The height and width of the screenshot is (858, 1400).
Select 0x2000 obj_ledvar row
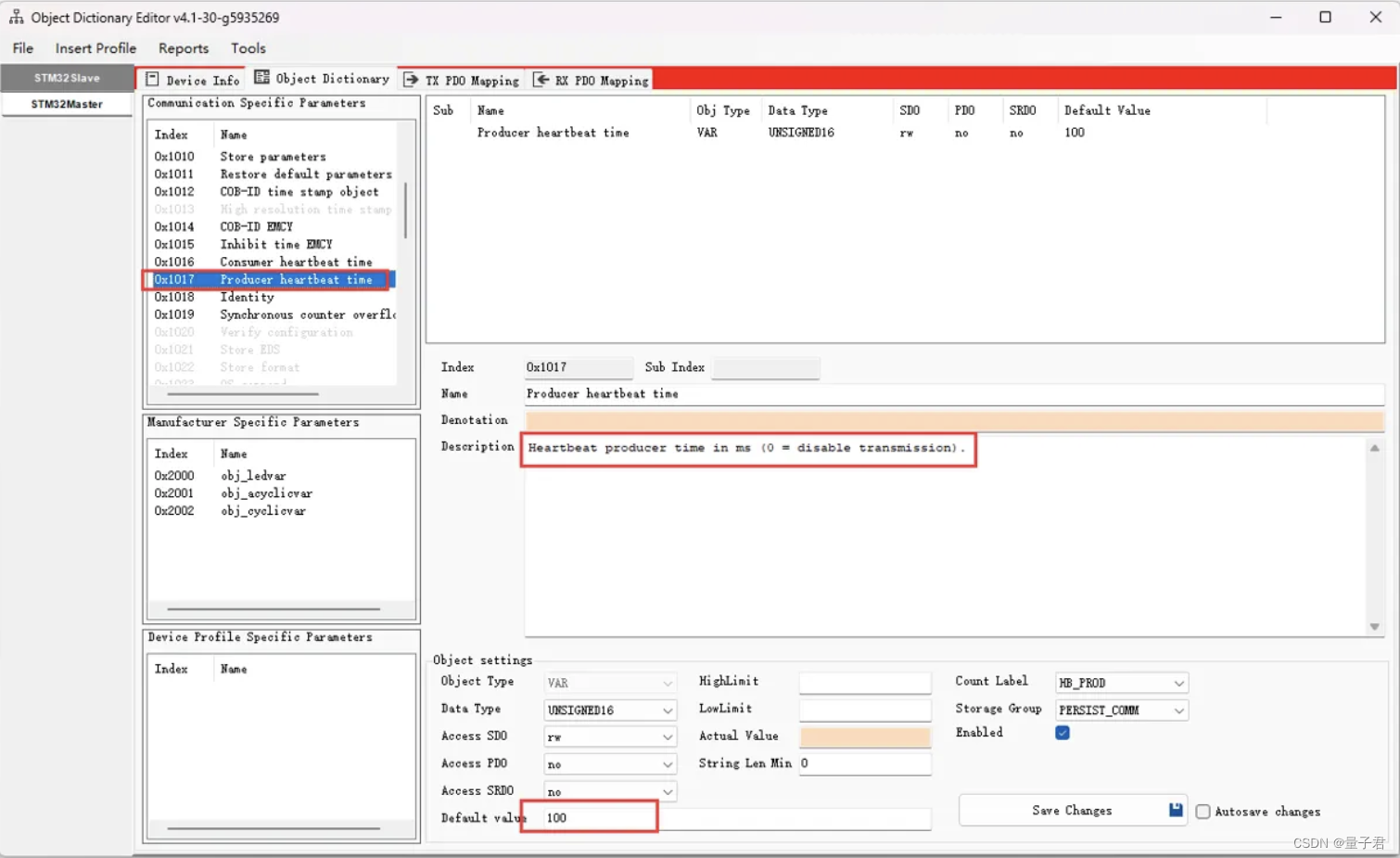pos(280,476)
